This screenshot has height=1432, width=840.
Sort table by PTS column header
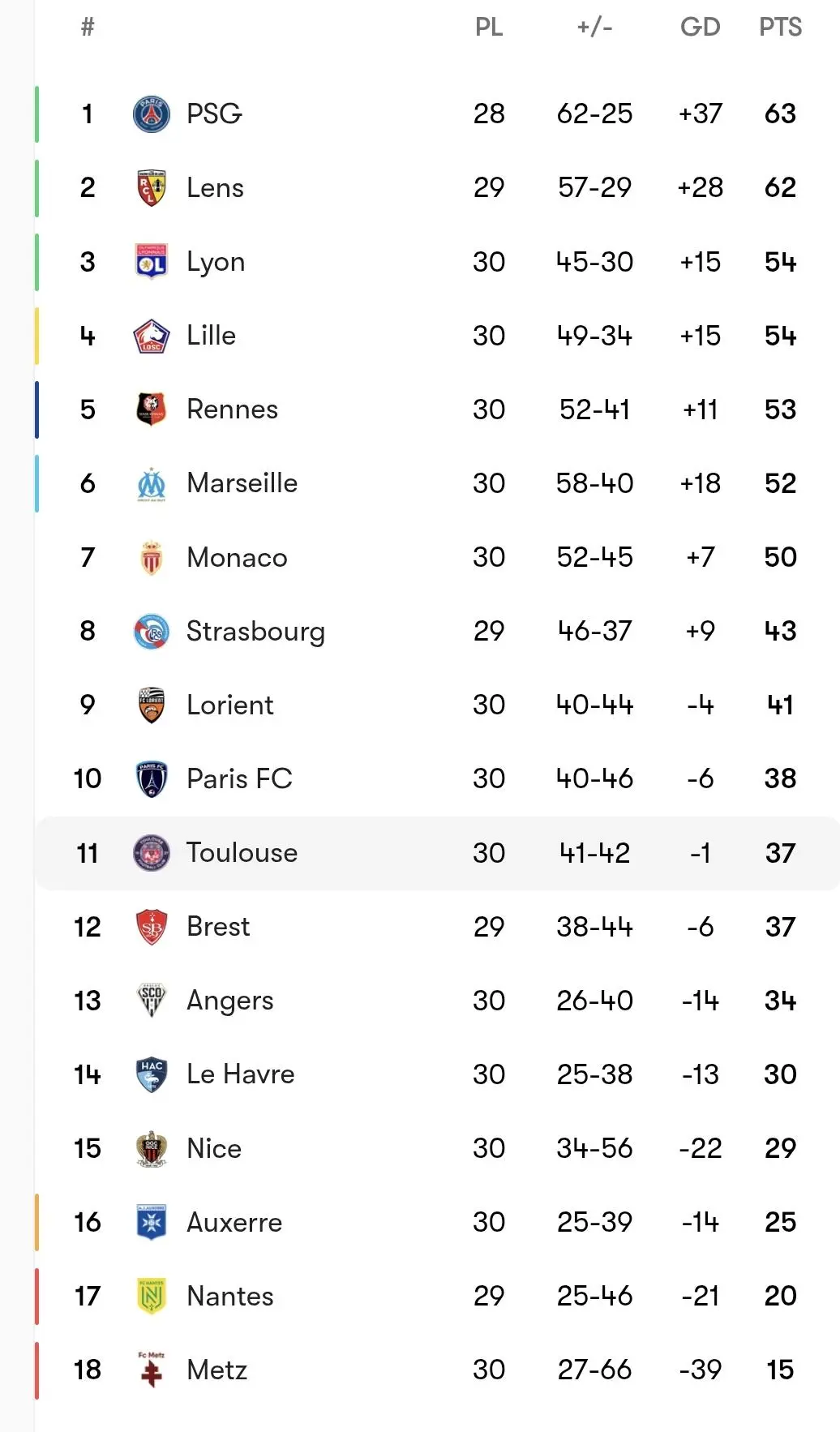tap(780, 28)
